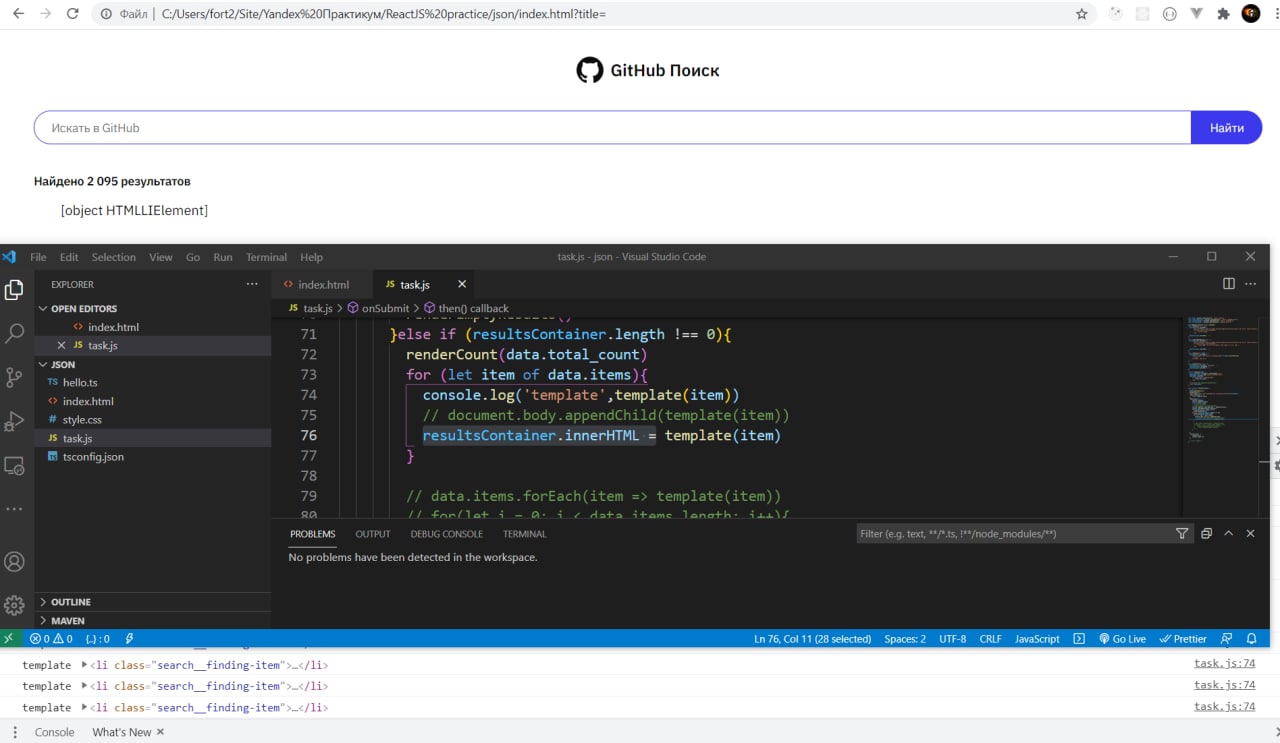This screenshot has width=1280, height=743.
Task: Open the Search view in VS Code activity bar
Action: click(14, 333)
